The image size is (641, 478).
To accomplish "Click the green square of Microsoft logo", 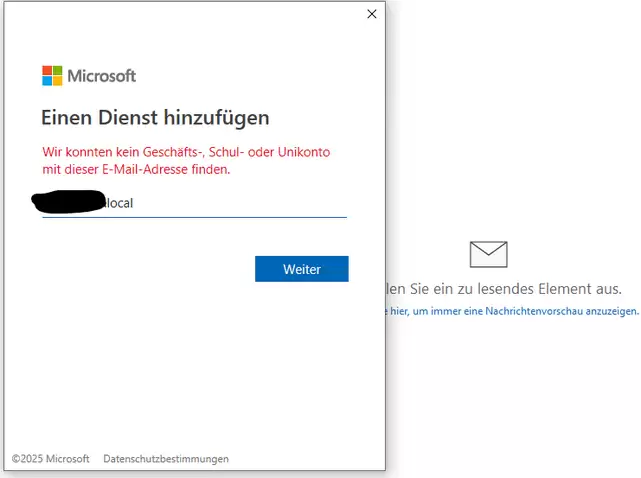I will pyautogui.click(x=58, y=70).
